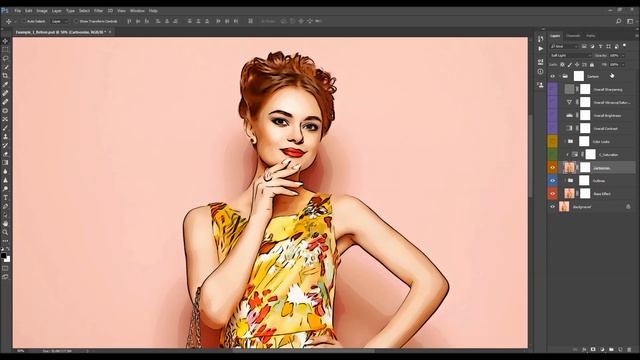Hide the Outlines group
640x360 pixels.
[553, 180]
